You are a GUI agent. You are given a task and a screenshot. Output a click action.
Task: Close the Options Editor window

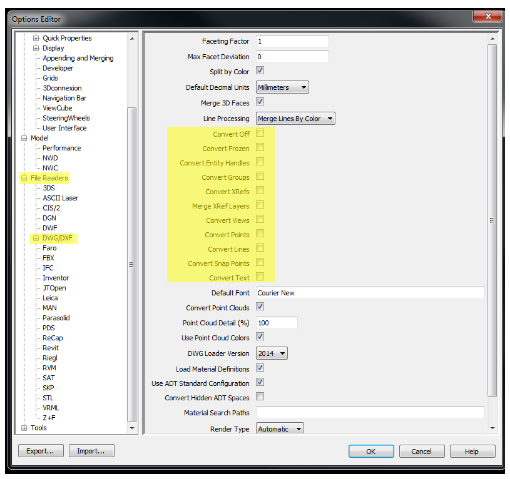tap(487, 16)
